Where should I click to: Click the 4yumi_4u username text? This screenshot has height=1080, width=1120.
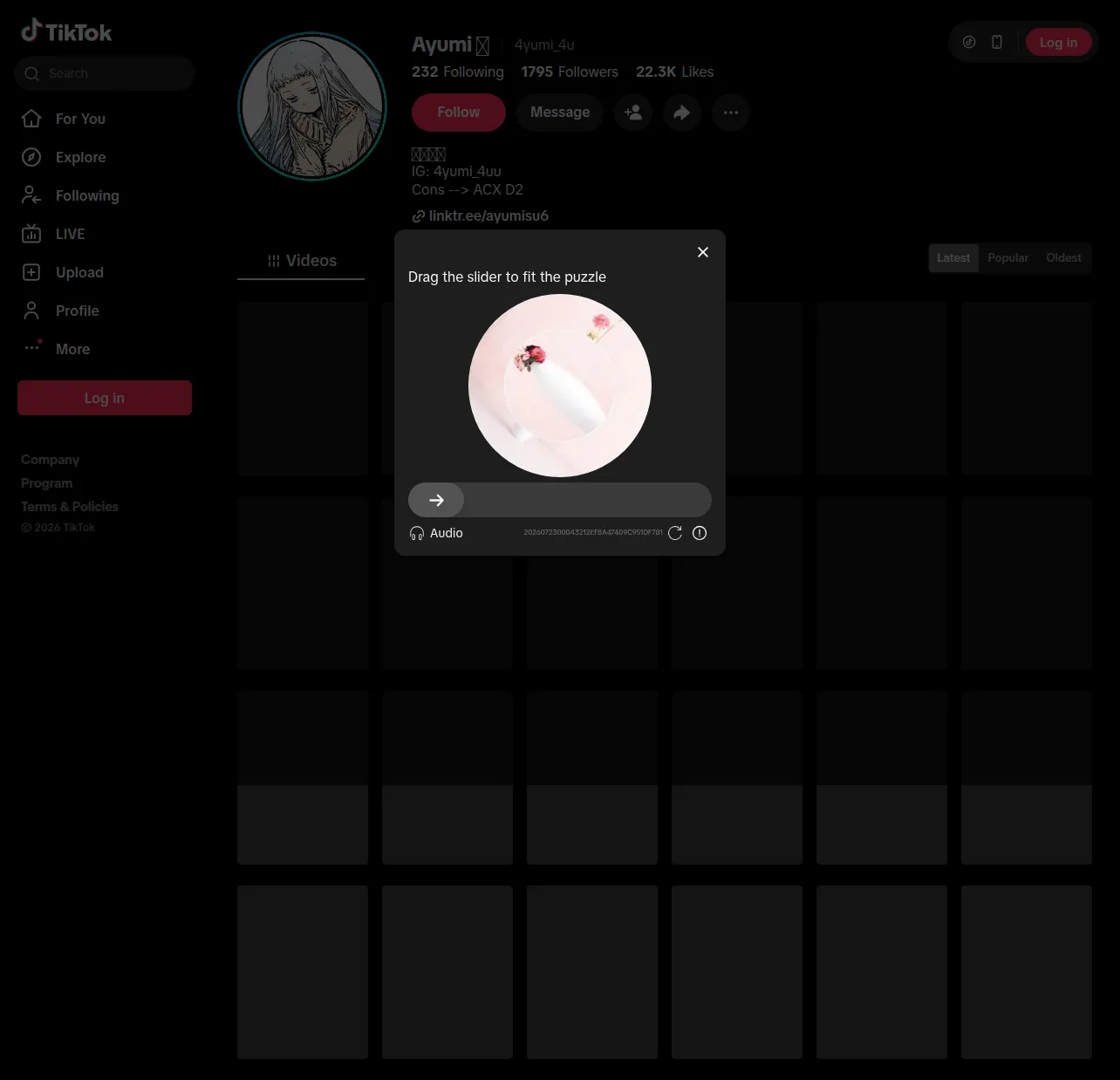544,44
